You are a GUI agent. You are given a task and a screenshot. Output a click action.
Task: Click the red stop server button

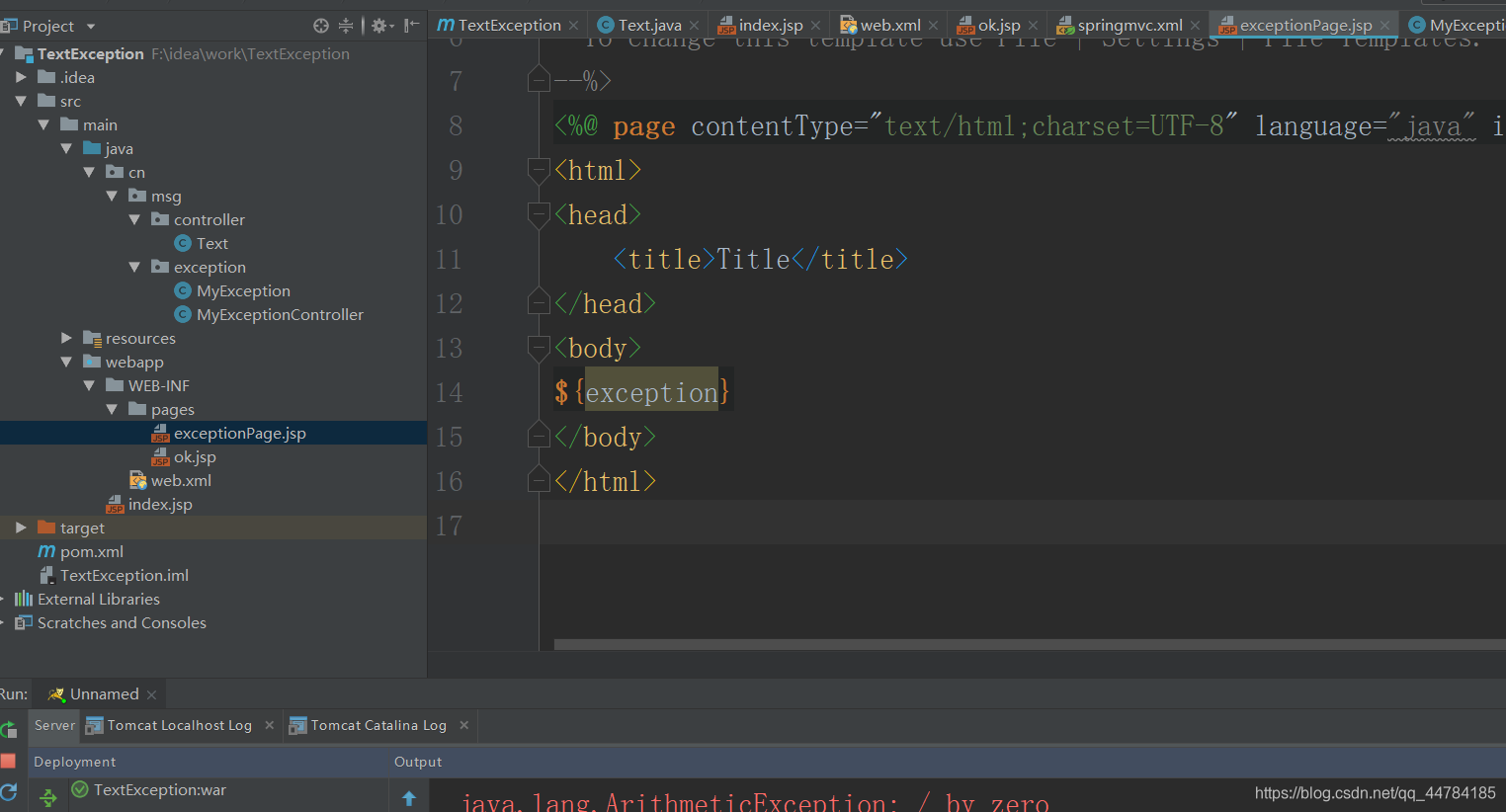pyautogui.click(x=8, y=761)
